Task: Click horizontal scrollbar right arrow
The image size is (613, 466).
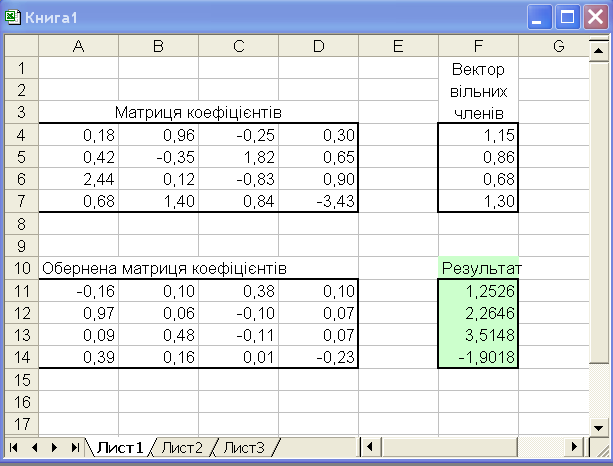Action: (x=574, y=446)
